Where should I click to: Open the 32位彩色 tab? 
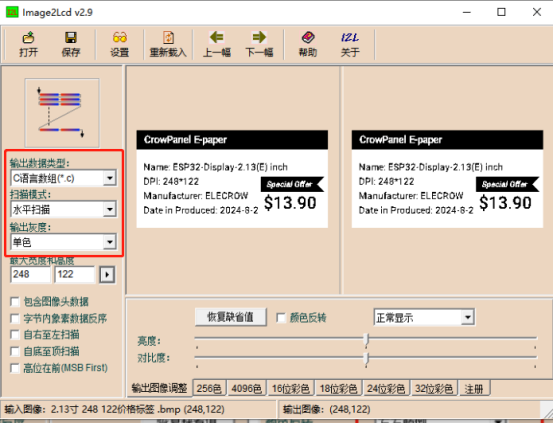434,388
